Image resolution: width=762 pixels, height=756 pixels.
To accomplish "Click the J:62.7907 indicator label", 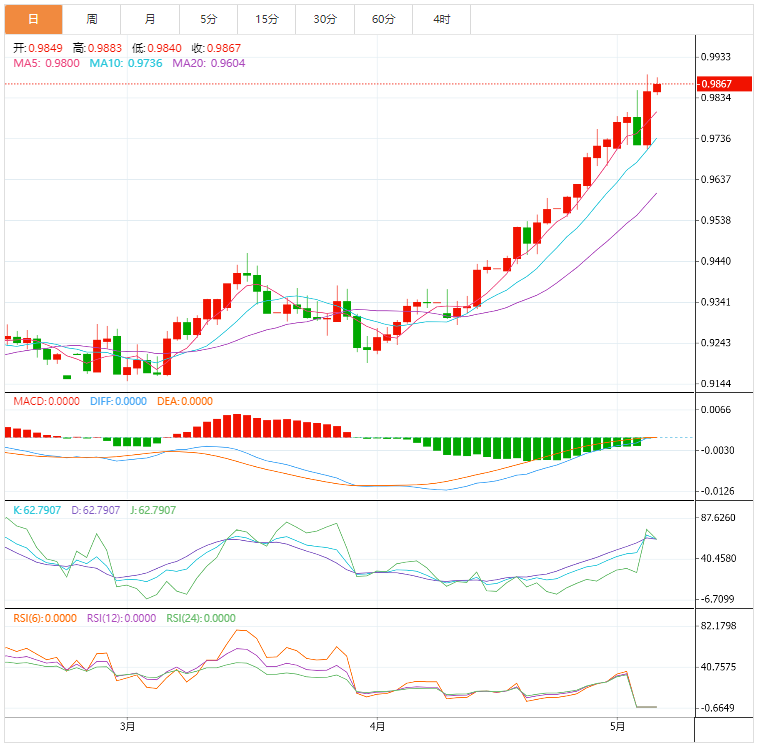I will click(x=153, y=510).
